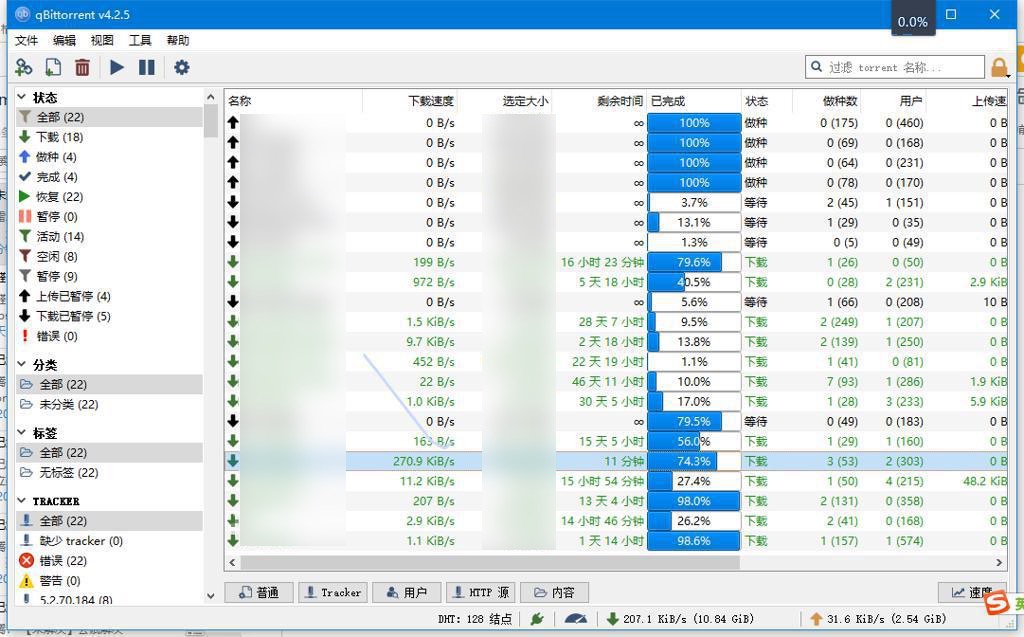Sort by 状态 column header
The image size is (1024, 637).
(x=767, y=101)
